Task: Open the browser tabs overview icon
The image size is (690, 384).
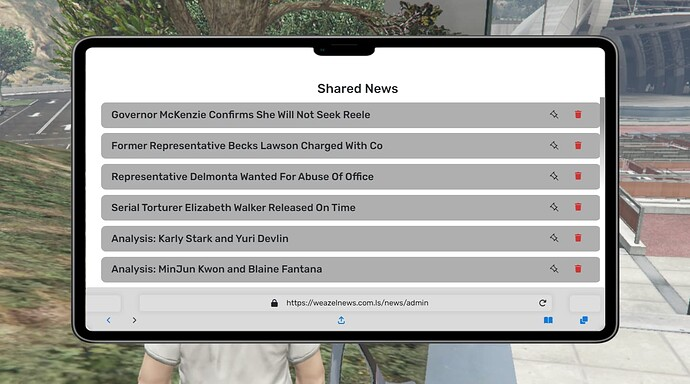Action: pos(584,320)
